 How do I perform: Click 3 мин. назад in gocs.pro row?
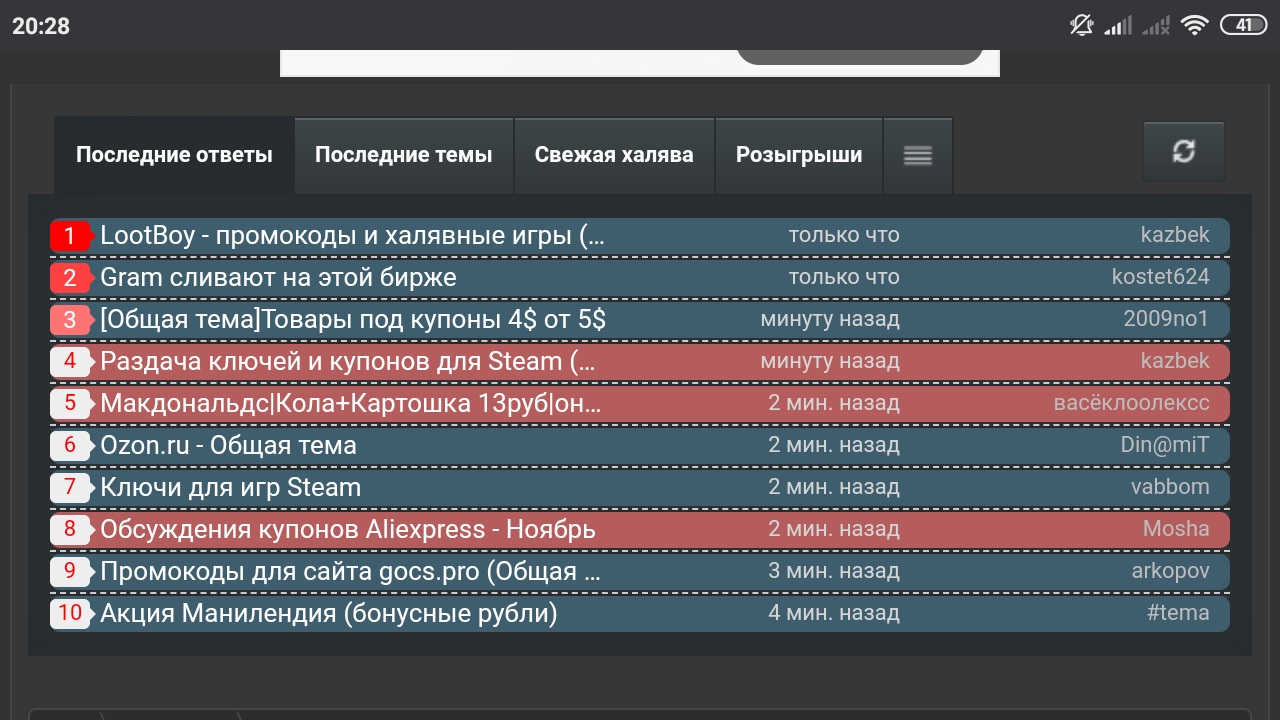pos(834,571)
